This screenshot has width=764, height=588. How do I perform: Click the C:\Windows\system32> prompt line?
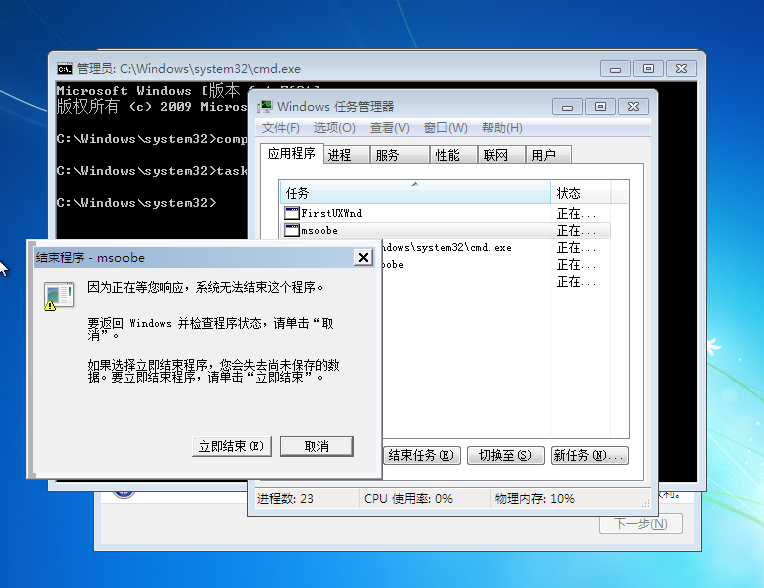pos(136,203)
